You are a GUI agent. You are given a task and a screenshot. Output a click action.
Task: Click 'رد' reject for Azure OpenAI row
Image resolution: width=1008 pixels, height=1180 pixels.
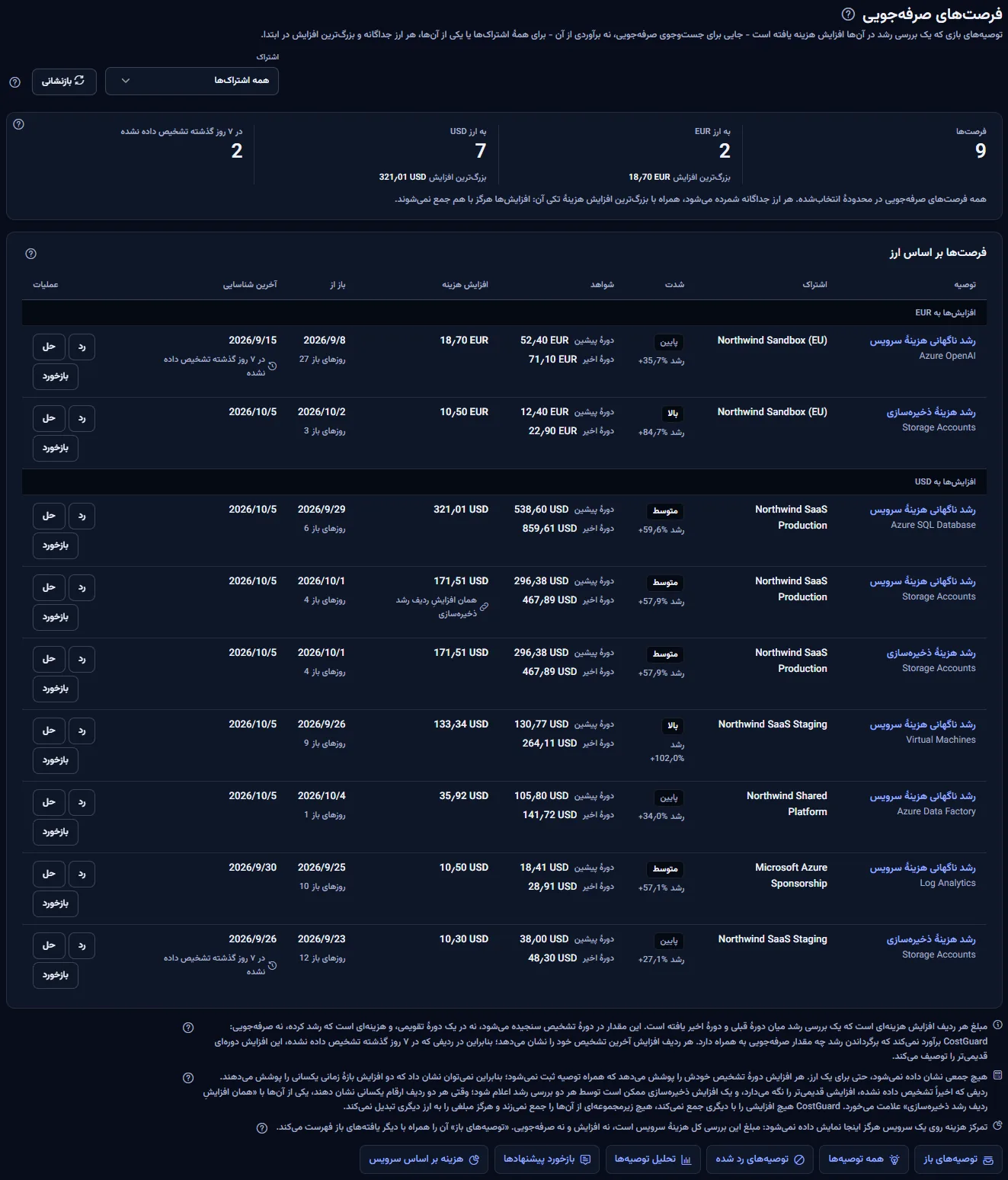pyautogui.click(x=82, y=347)
